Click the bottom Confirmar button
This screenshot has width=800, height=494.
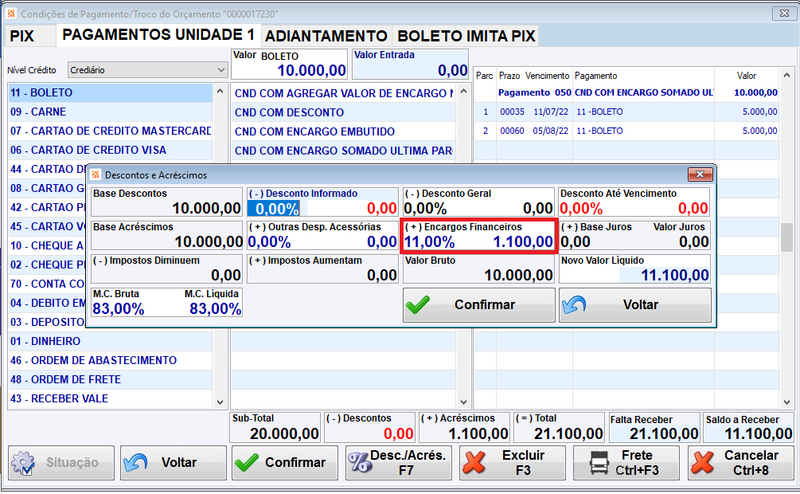point(285,463)
